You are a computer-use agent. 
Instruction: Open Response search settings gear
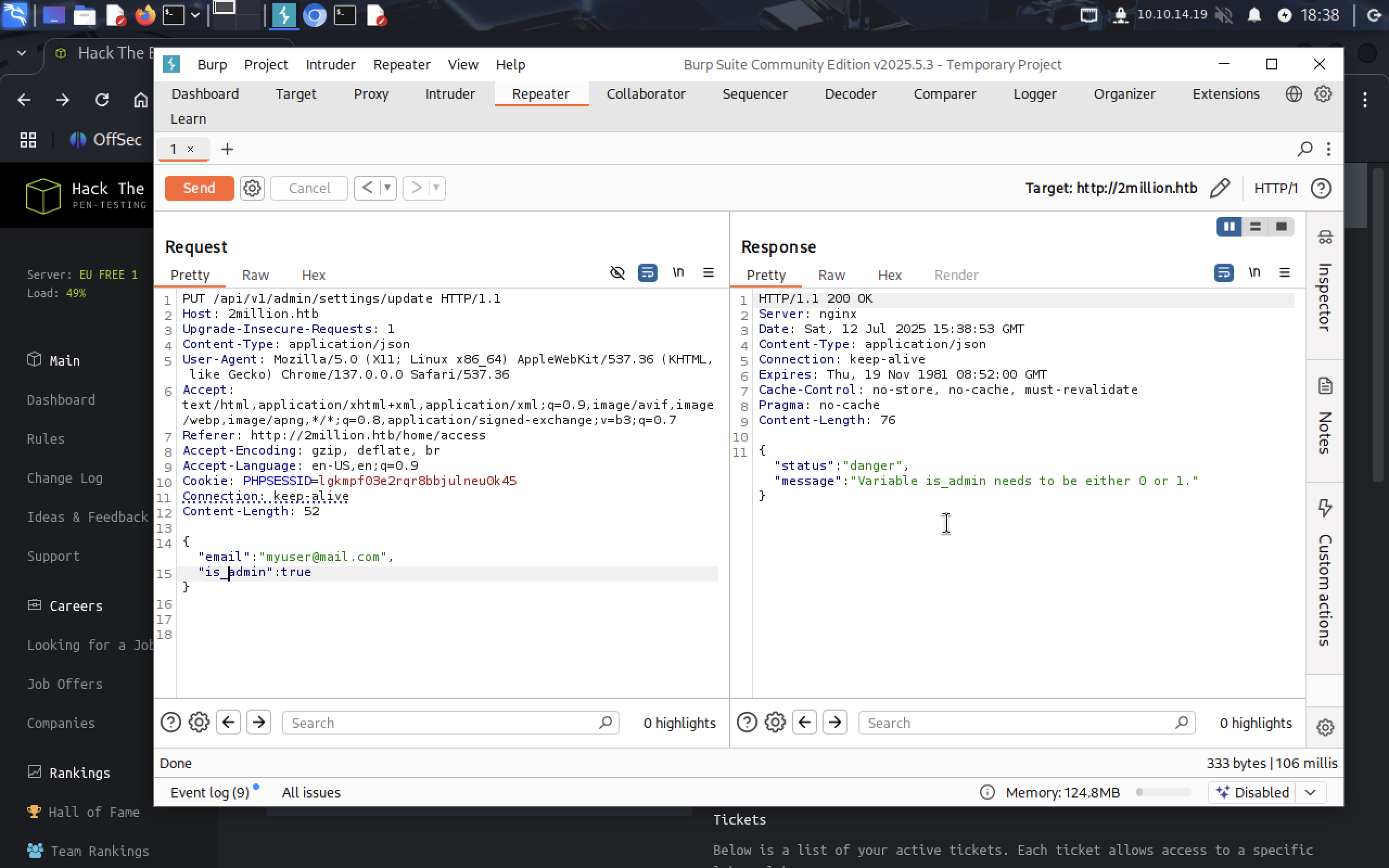point(775,722)
